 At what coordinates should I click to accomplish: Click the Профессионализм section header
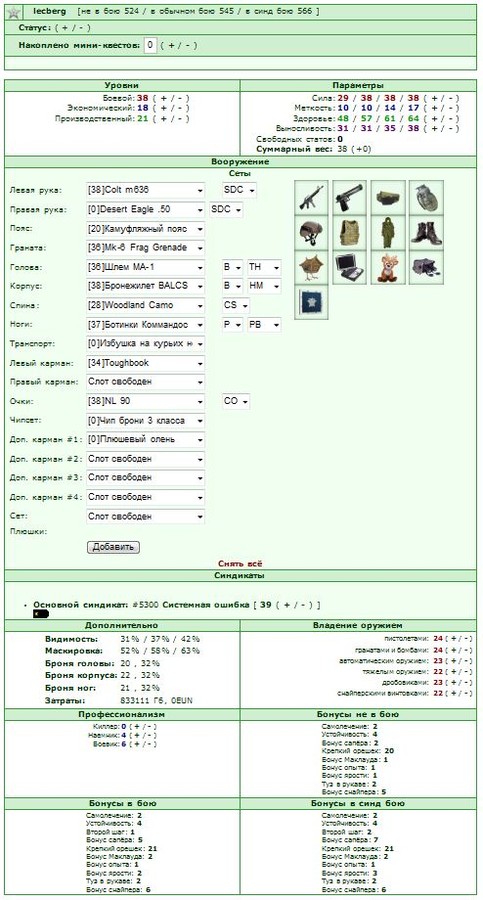click(122, 715)
